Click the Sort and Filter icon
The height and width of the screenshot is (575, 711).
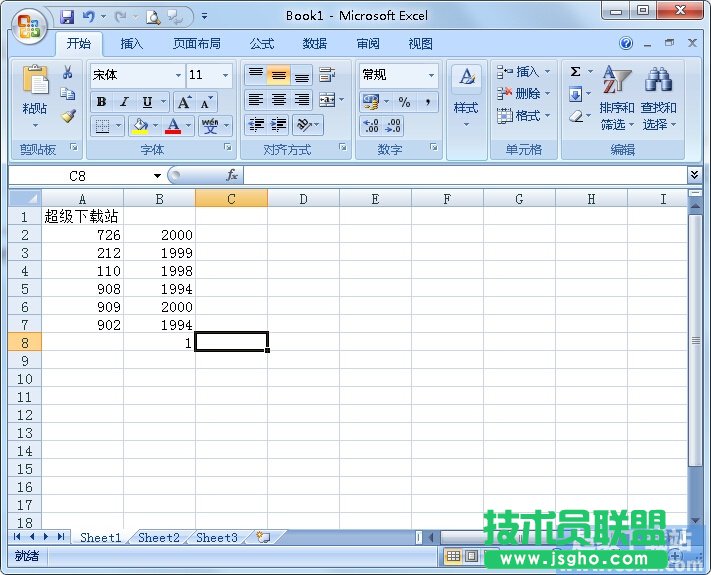pos(616,82)
